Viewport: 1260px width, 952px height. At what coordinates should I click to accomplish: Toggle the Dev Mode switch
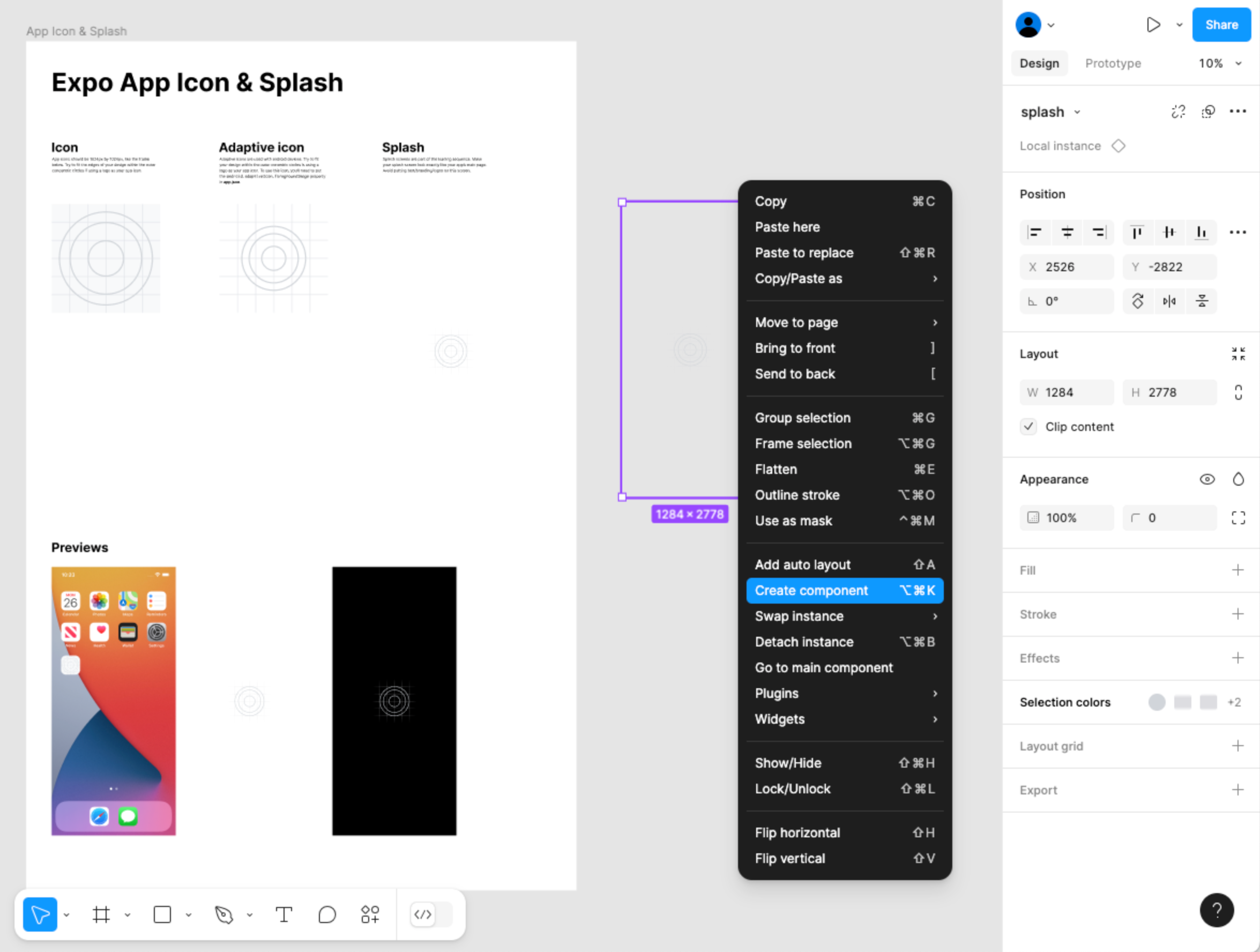(x=431, y=914)
